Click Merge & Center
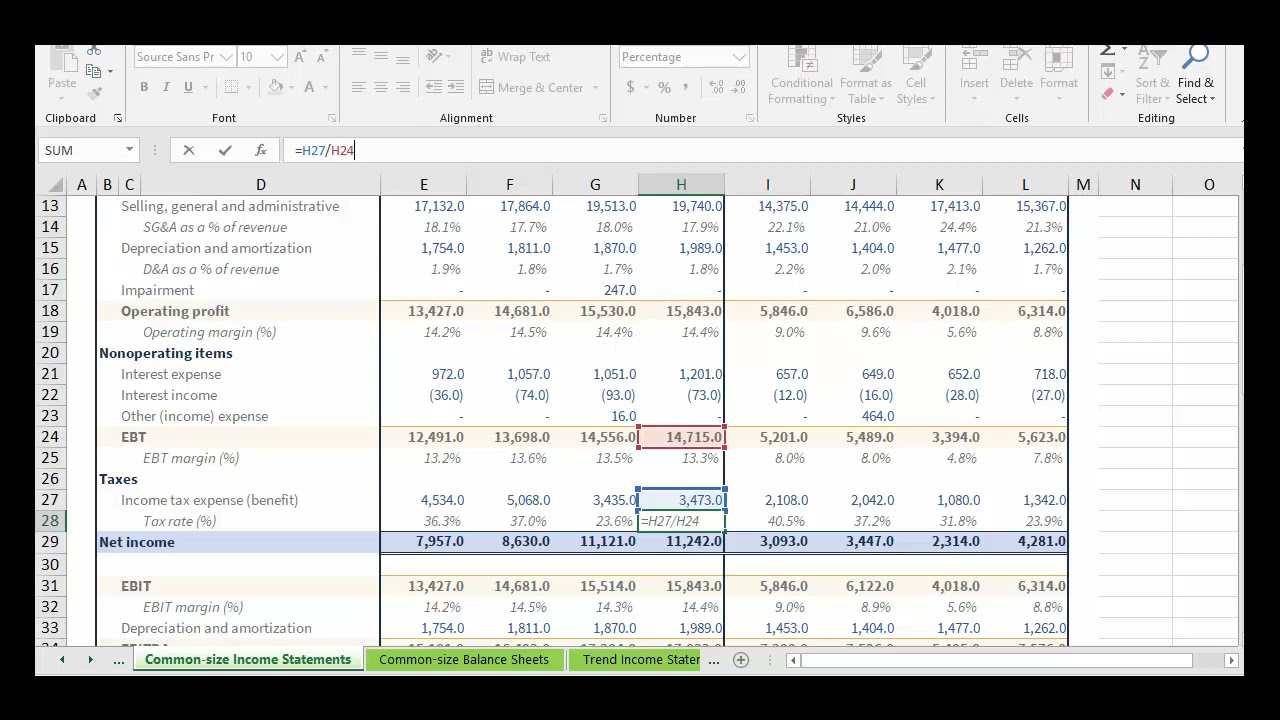This screenshot has width=1280, height=720. (531, 87)
